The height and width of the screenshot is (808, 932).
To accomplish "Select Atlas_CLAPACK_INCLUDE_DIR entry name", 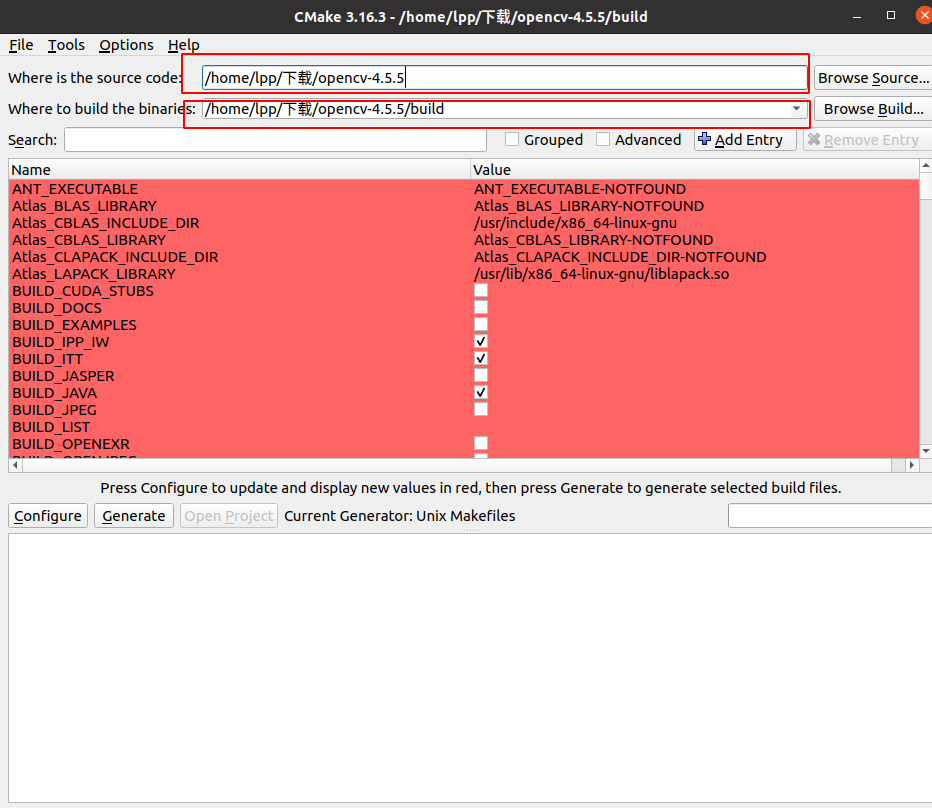I will tap(115, 257).
